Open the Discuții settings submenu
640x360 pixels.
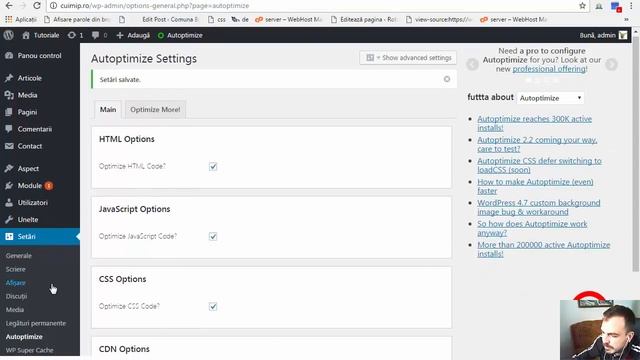click(x=16, y=296)
